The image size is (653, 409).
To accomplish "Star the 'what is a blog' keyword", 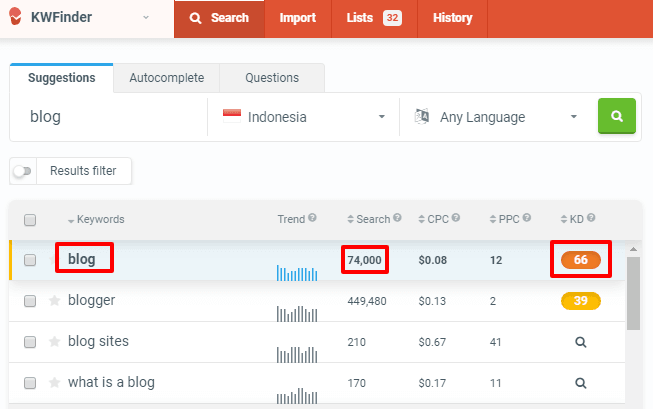I will coord(54,382).
